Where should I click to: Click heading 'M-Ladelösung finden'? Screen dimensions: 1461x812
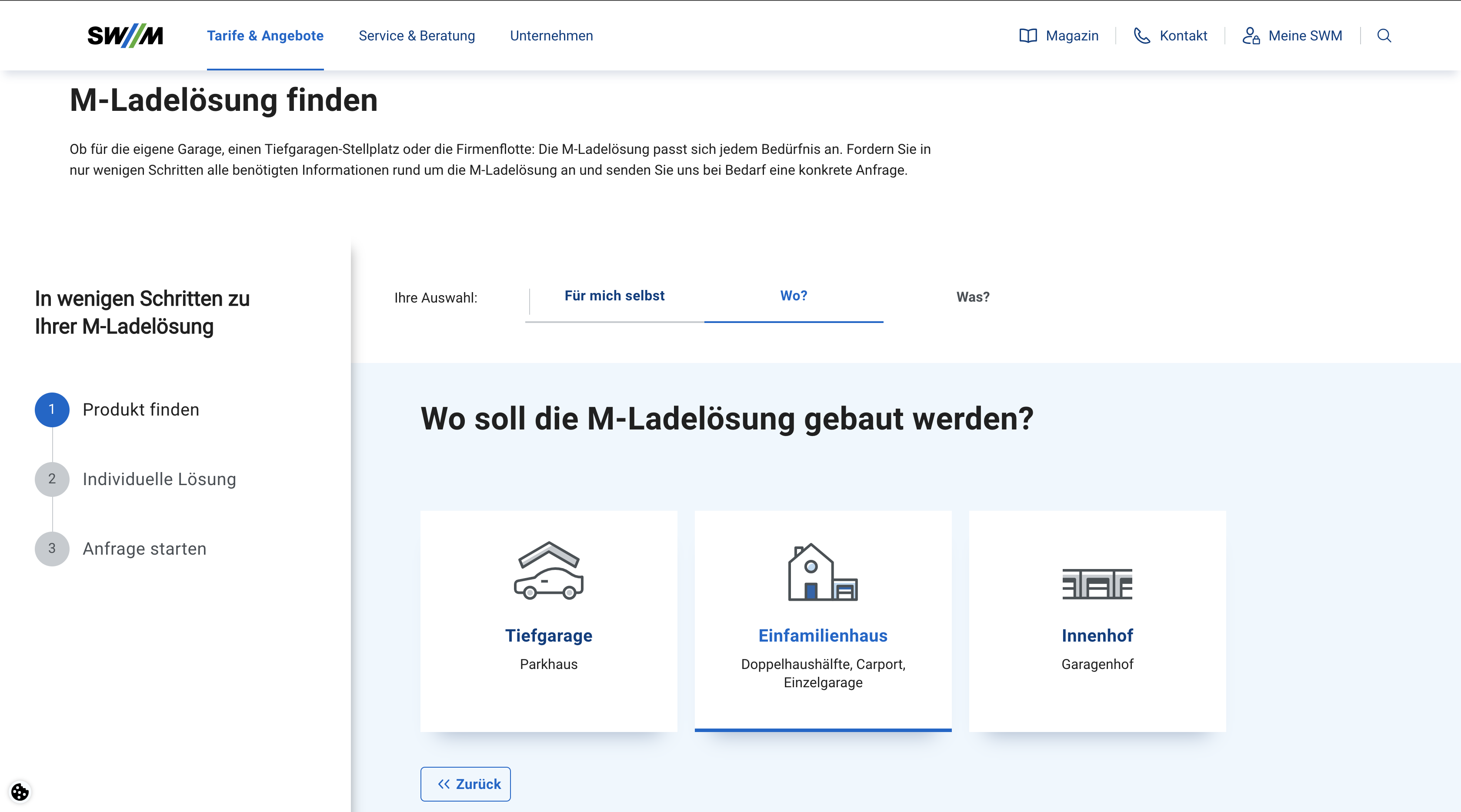coord(223,100)
